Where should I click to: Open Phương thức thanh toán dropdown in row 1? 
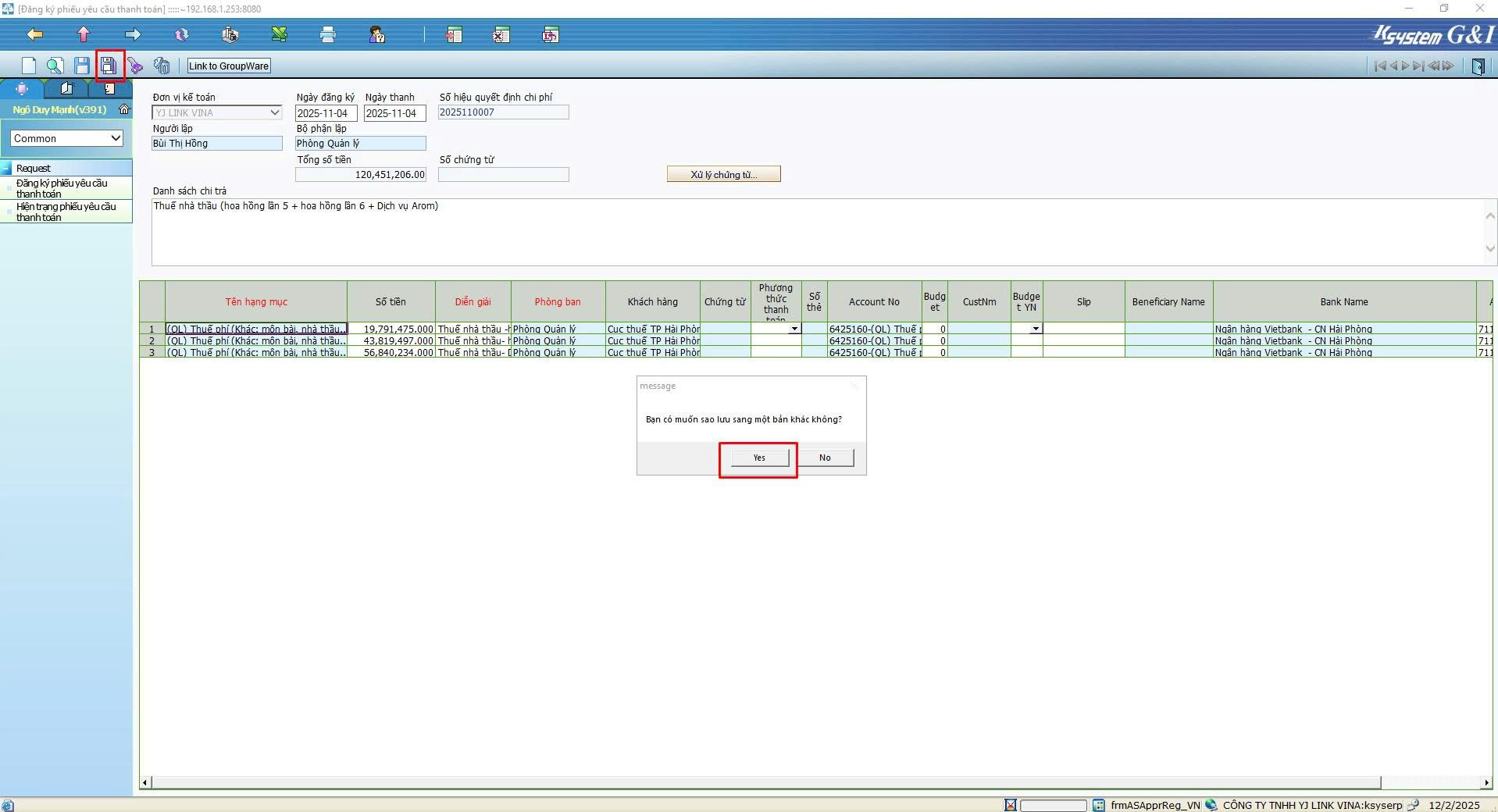pyautogui.click(x=794, y=329)
